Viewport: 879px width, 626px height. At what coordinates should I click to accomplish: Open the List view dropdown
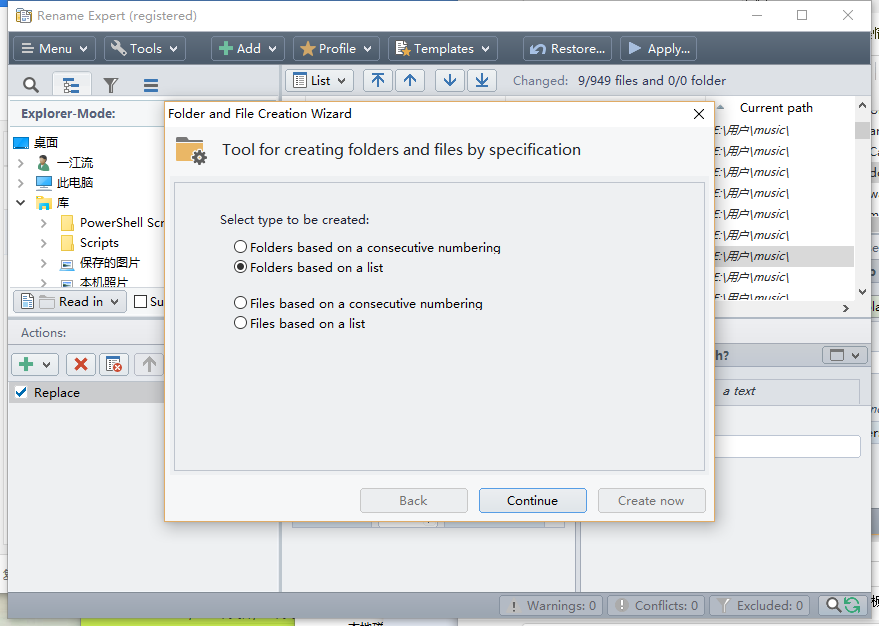tap(320, 80)
